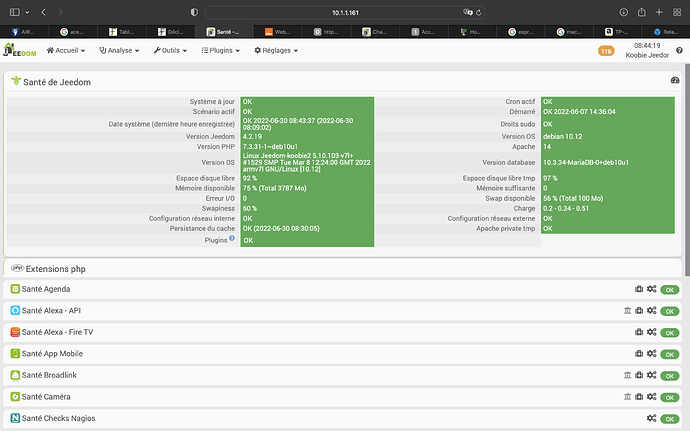Screen dimensions: 690x431
Task: Click the OK badge for Santé Caméra
Action: 670,398
